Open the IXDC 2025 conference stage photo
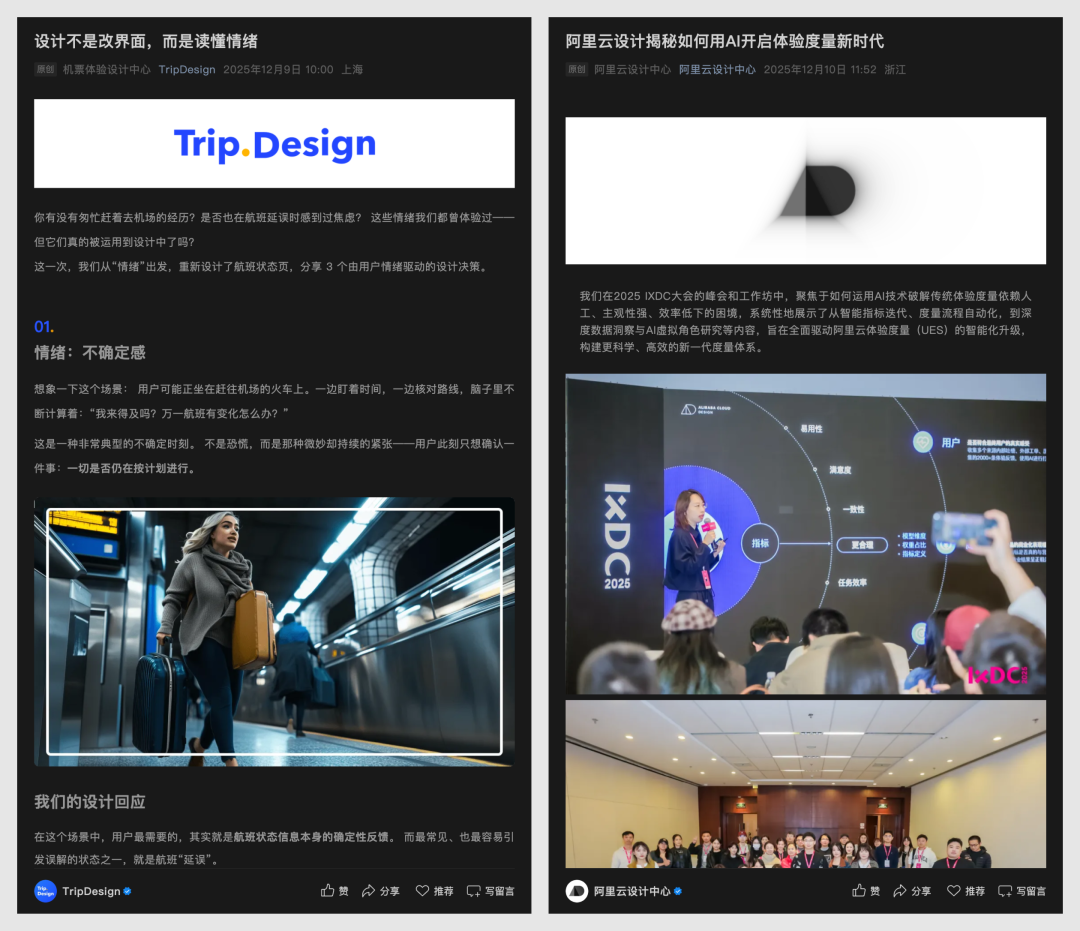1080x931 pixels. click(x=806, y=533)
